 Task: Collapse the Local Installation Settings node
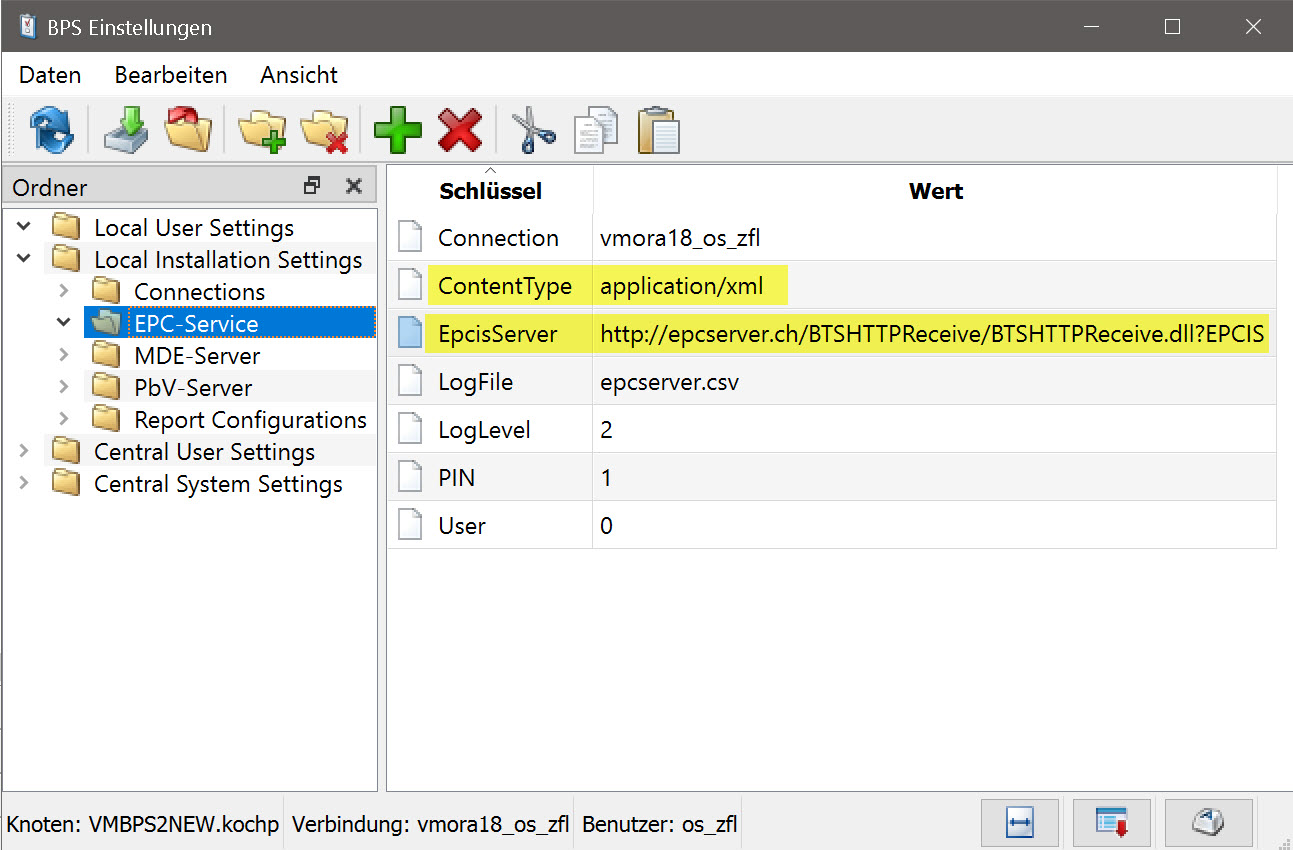coord(24,260)
